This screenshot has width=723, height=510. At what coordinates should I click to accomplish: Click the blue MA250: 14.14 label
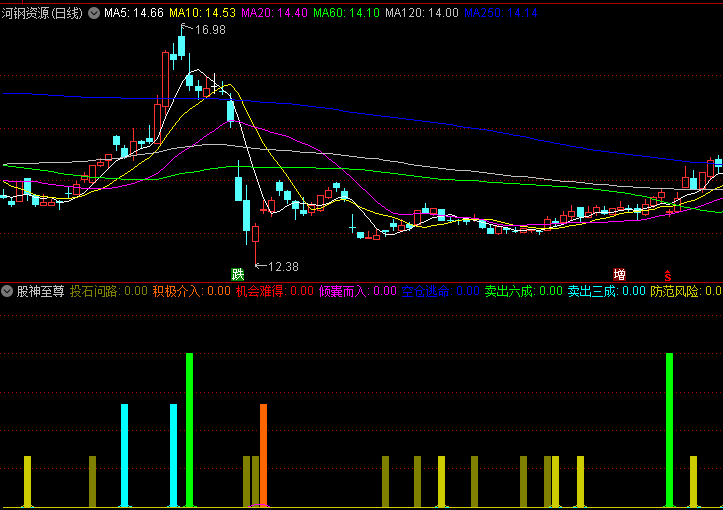501,13
